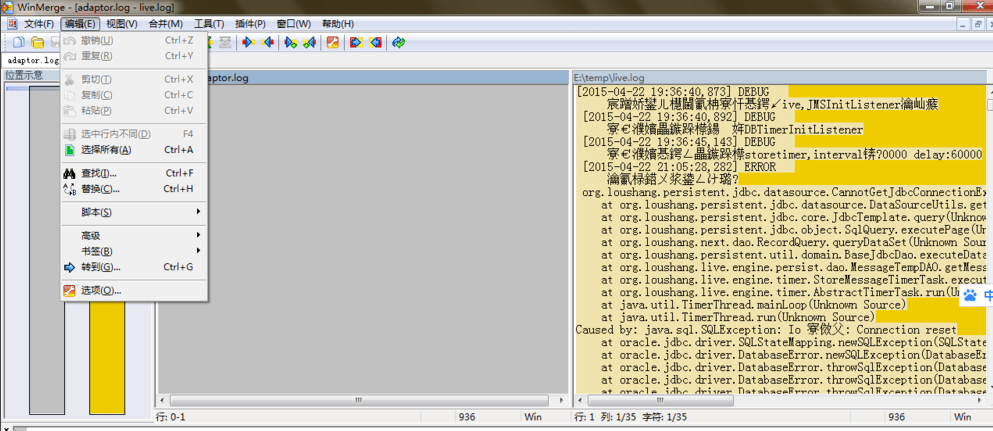Open the 文件(F) menu
Viewport: 993px width, 431px height.
coord(39,24)
